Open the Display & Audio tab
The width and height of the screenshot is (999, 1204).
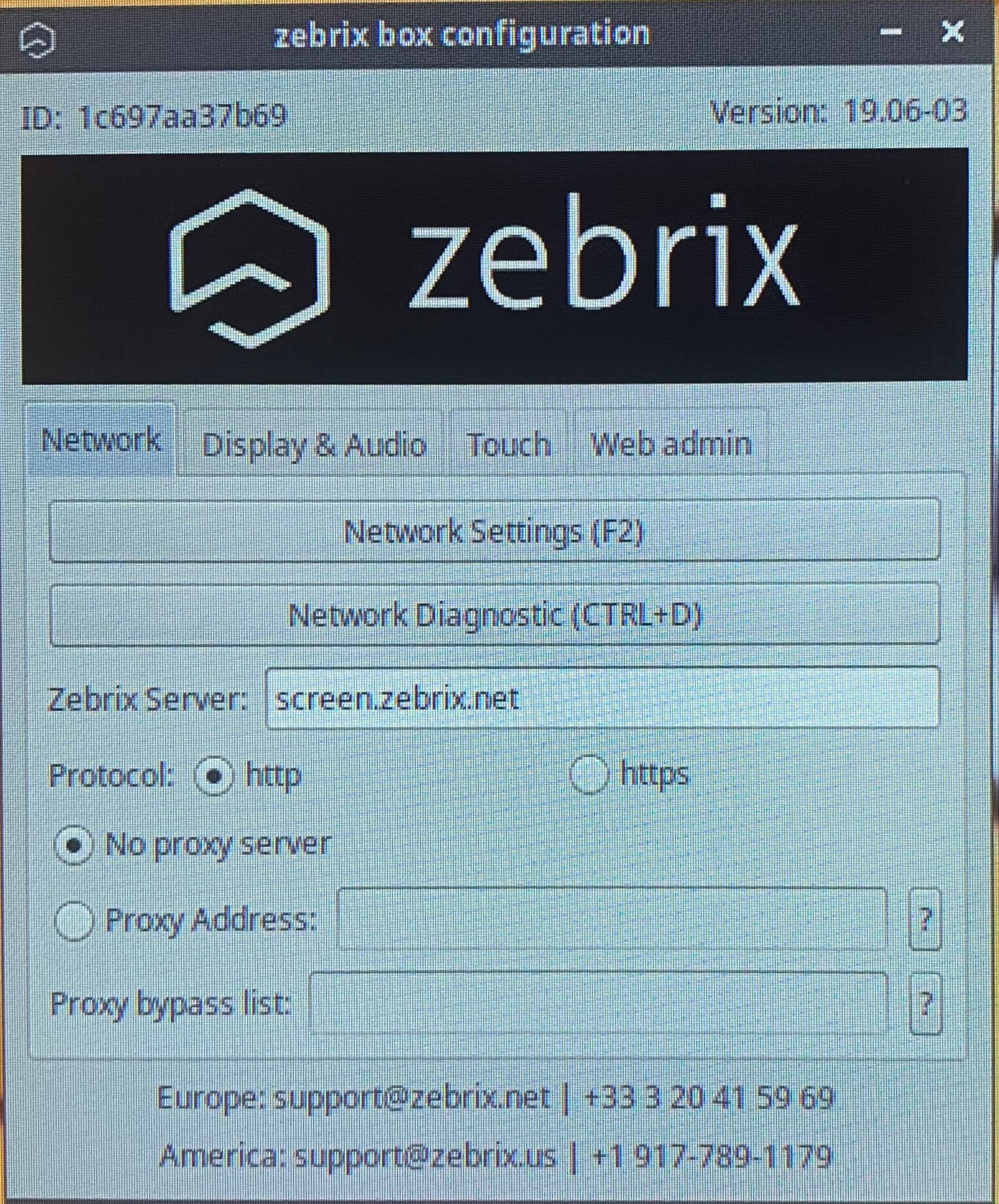point(314,444)
